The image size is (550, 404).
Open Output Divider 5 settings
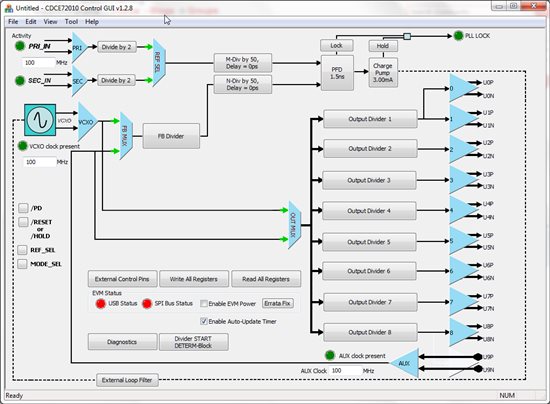pos(369,242)
